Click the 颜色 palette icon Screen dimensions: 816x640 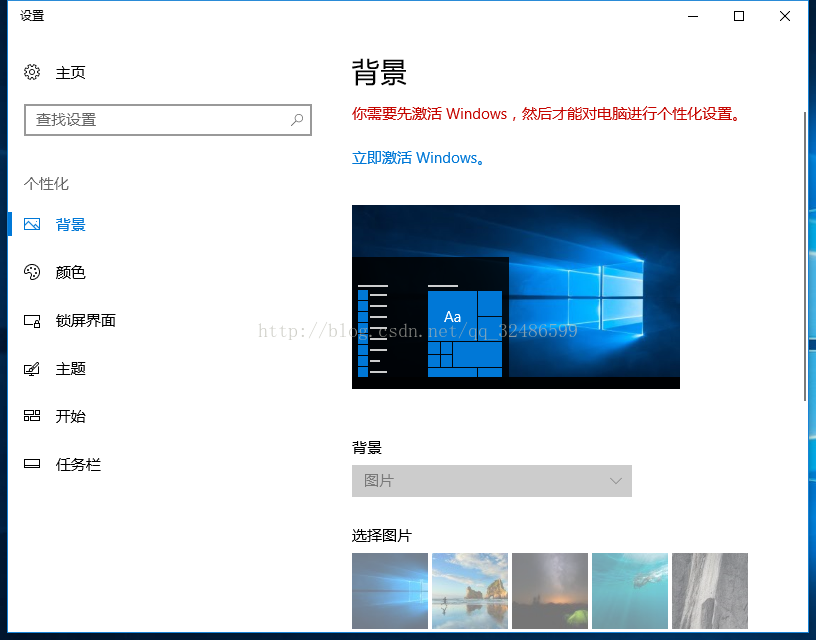pos(32,272)
